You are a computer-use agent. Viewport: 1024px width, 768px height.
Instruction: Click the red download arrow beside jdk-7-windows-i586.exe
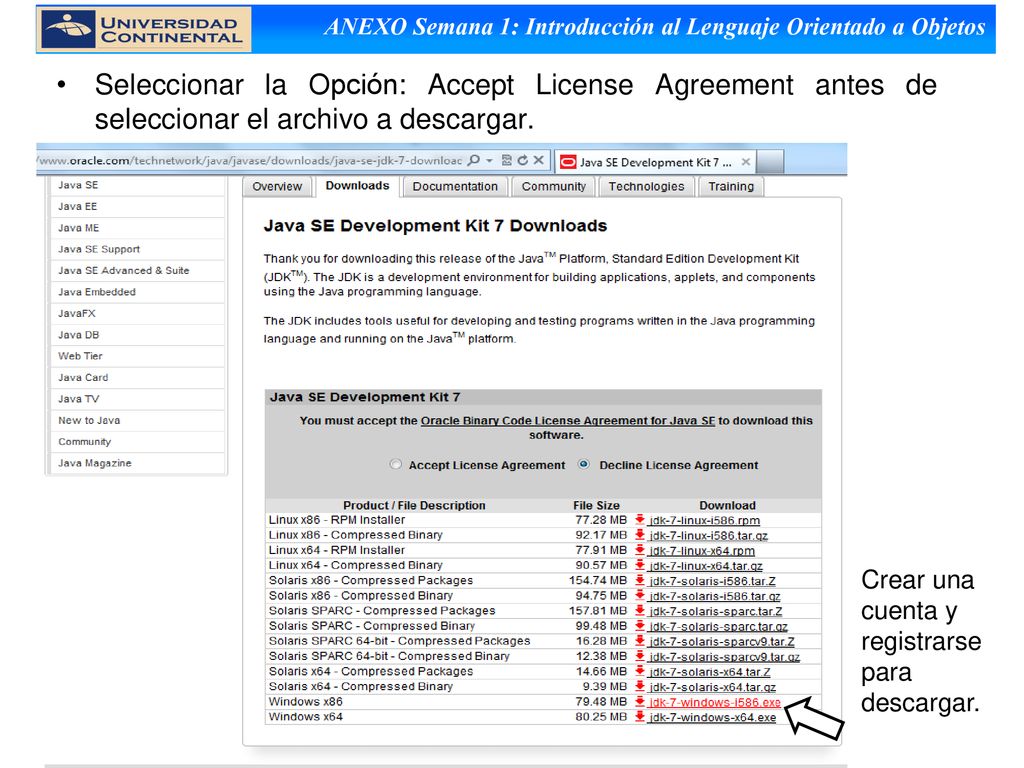[640, 701]
